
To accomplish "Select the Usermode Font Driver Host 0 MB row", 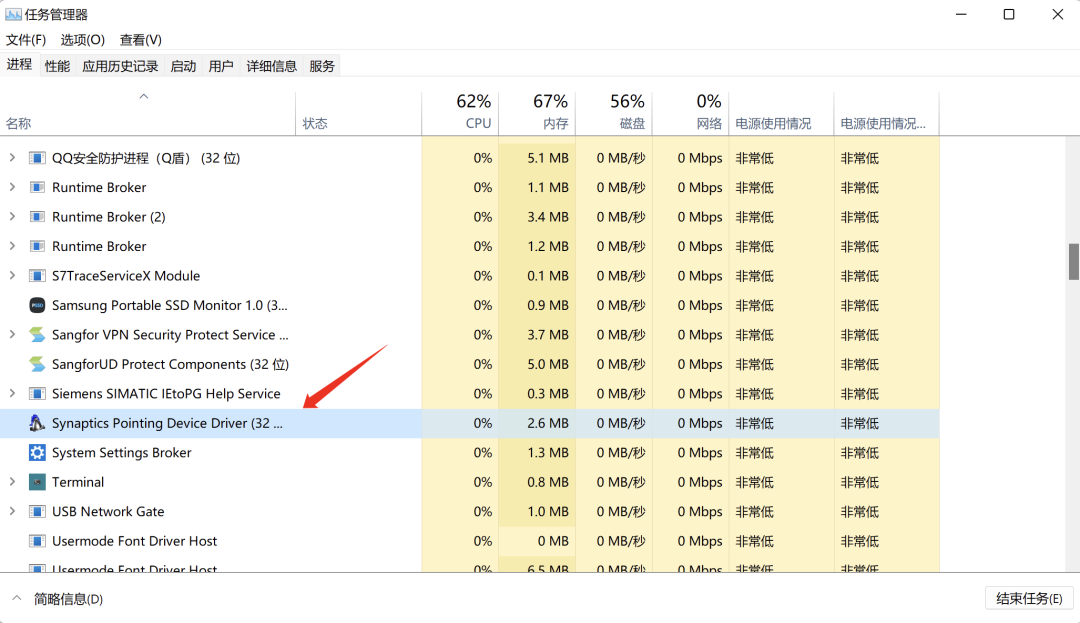I will (x=470, y=541).
